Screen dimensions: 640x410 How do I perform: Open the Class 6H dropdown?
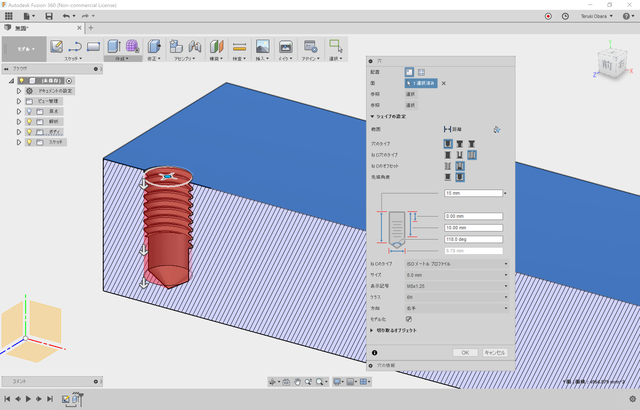pos(457,297)
